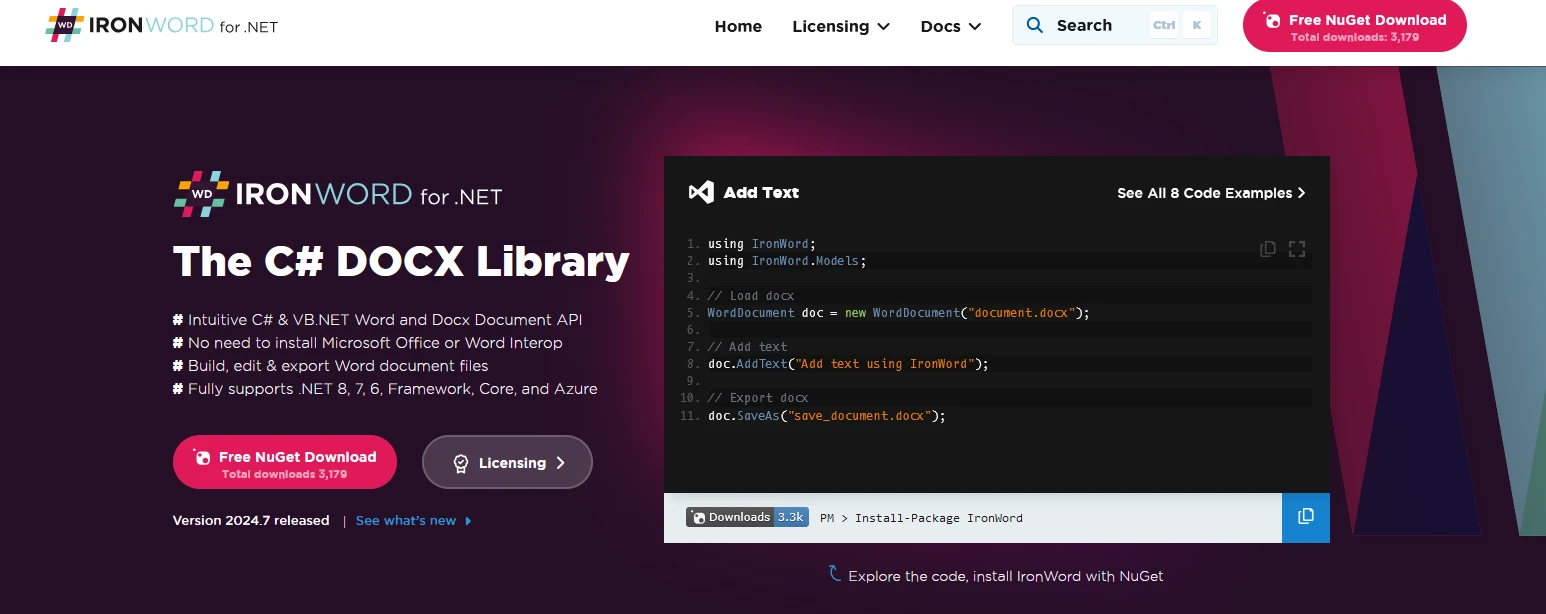Open the Licensing dropdown in the navbar

click(840, 27)
